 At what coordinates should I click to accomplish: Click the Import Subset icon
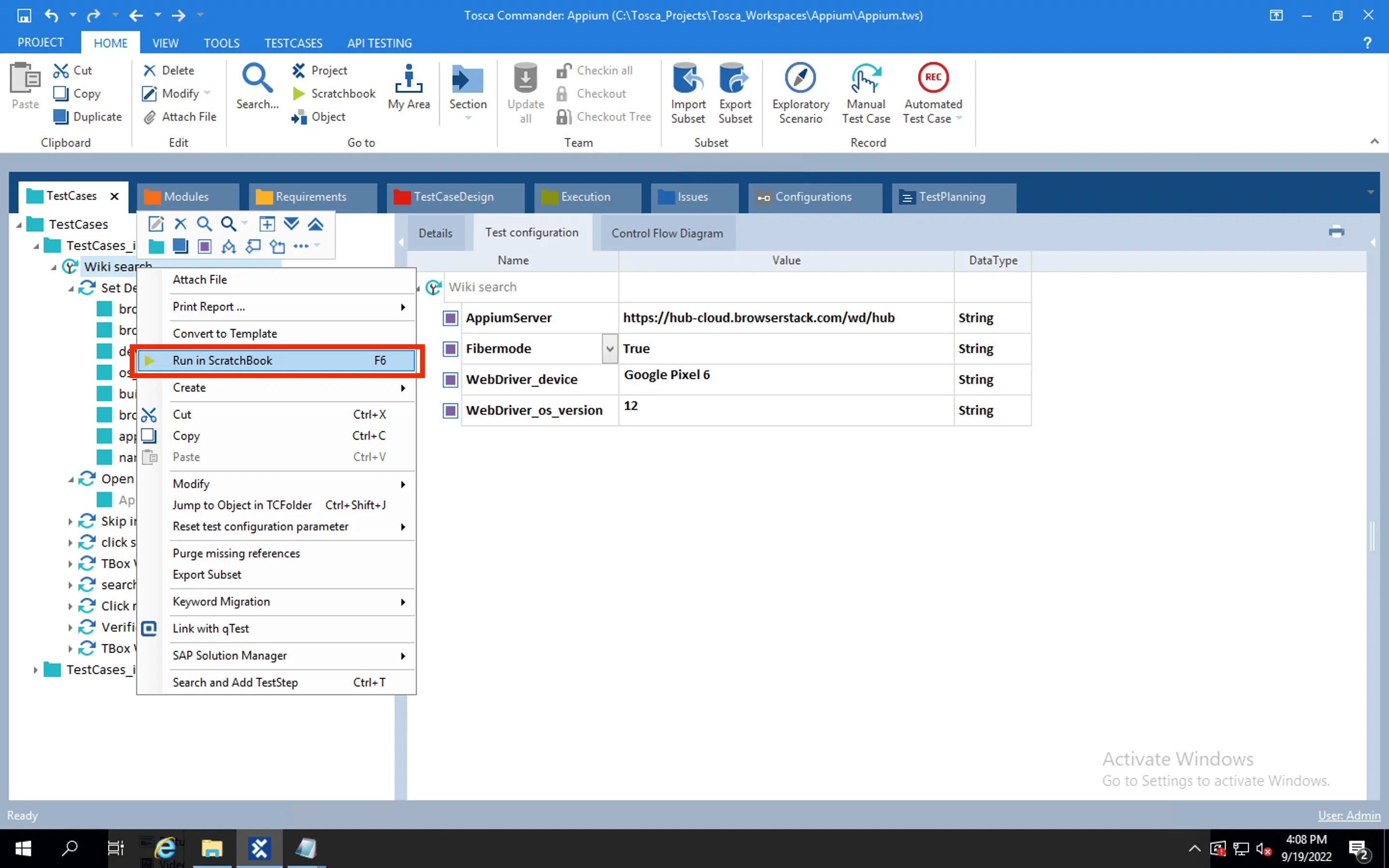(x=688, y=79)
